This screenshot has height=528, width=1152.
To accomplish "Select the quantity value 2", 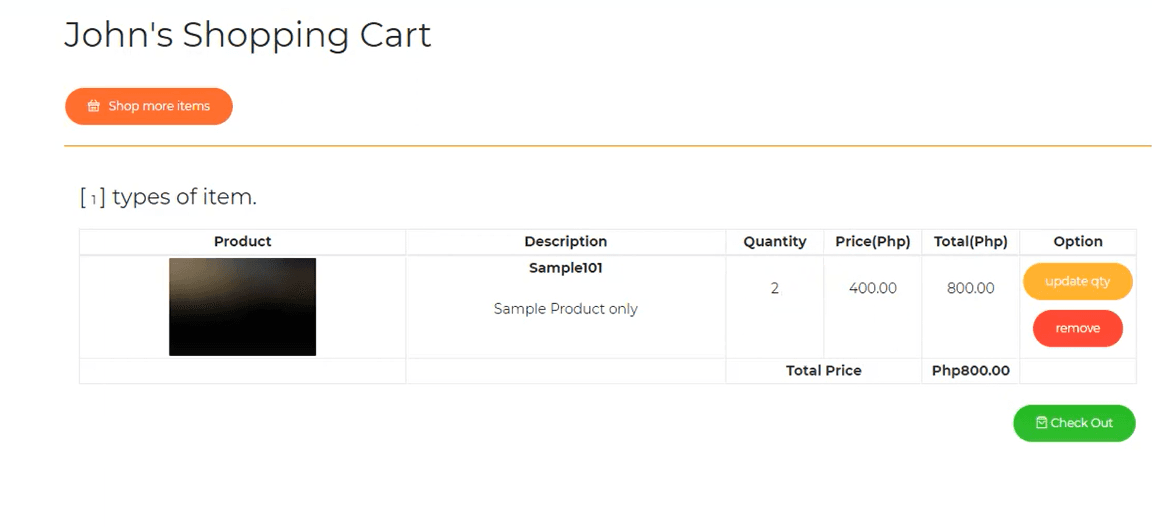I will pos(774,289).
